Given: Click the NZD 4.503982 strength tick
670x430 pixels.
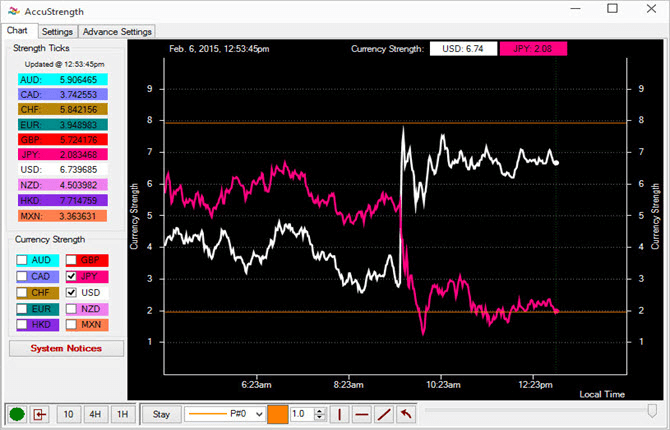Looking at the screenshot, I should (63, 185).
